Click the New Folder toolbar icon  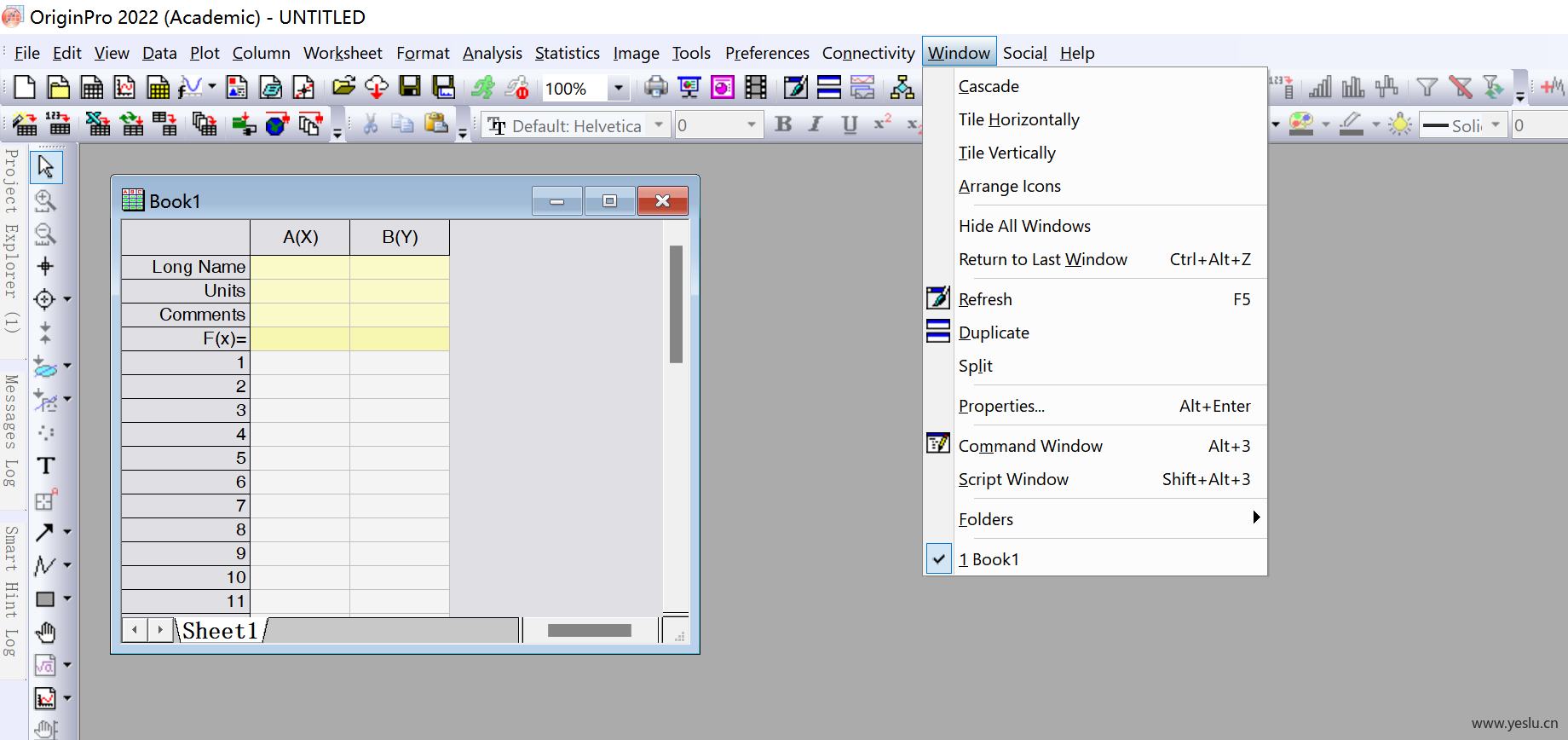pyautogui.click(x=58, y=87)
